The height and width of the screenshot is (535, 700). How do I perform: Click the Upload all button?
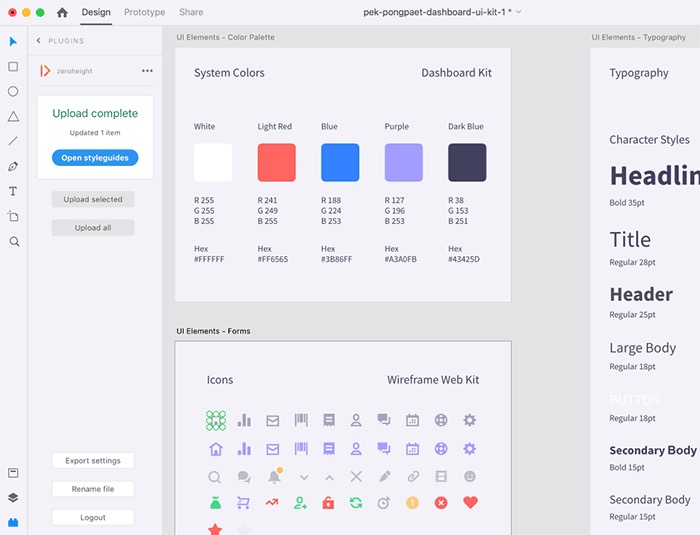(x=93, y=228)
